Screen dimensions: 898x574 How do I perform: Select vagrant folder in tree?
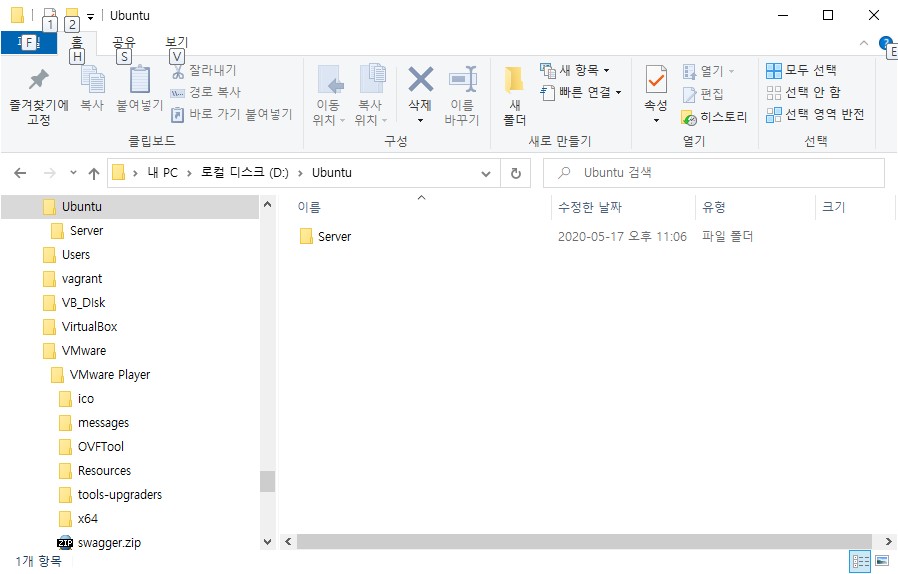point(72,278)
